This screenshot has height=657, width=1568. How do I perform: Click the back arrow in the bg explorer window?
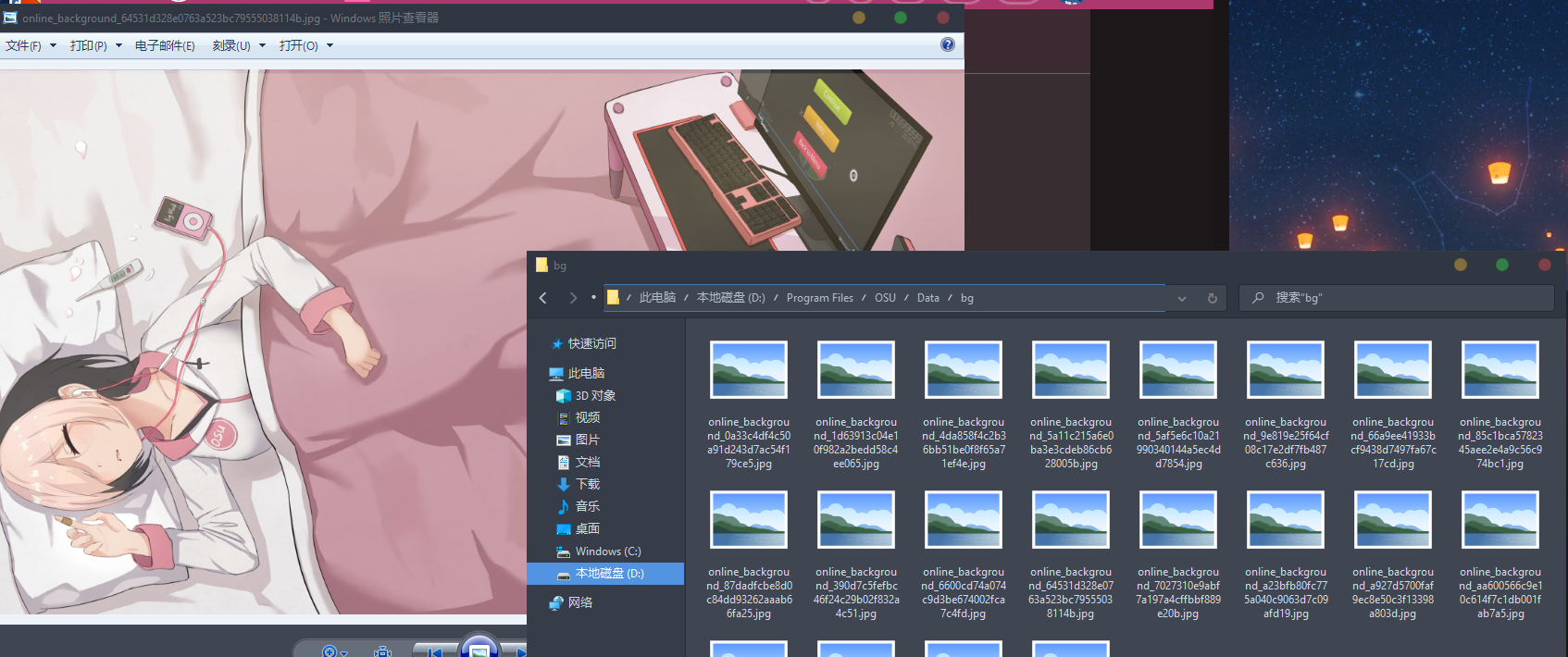pyautogui.click(x=543, y=298)
